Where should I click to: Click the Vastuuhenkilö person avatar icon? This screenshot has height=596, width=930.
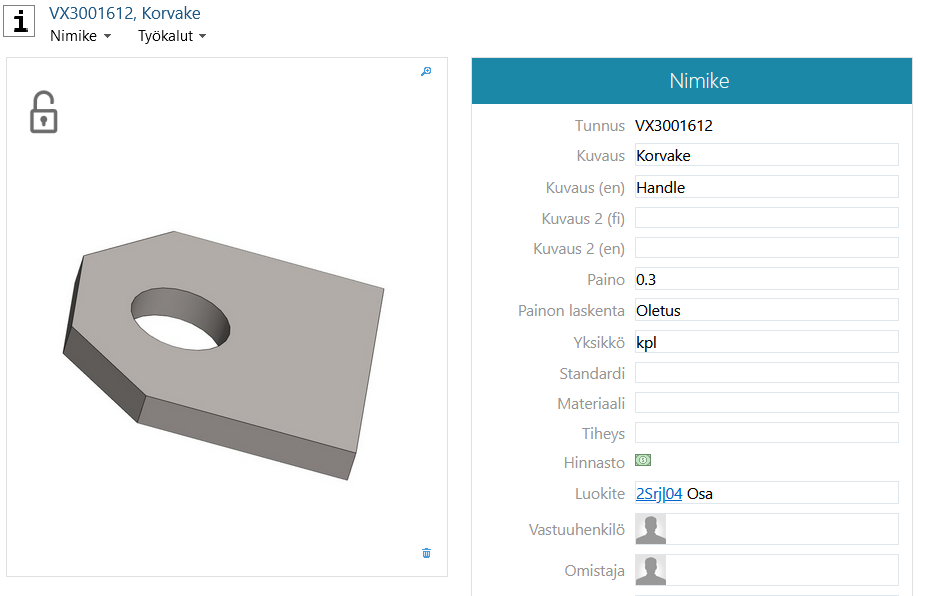(651, 530)
